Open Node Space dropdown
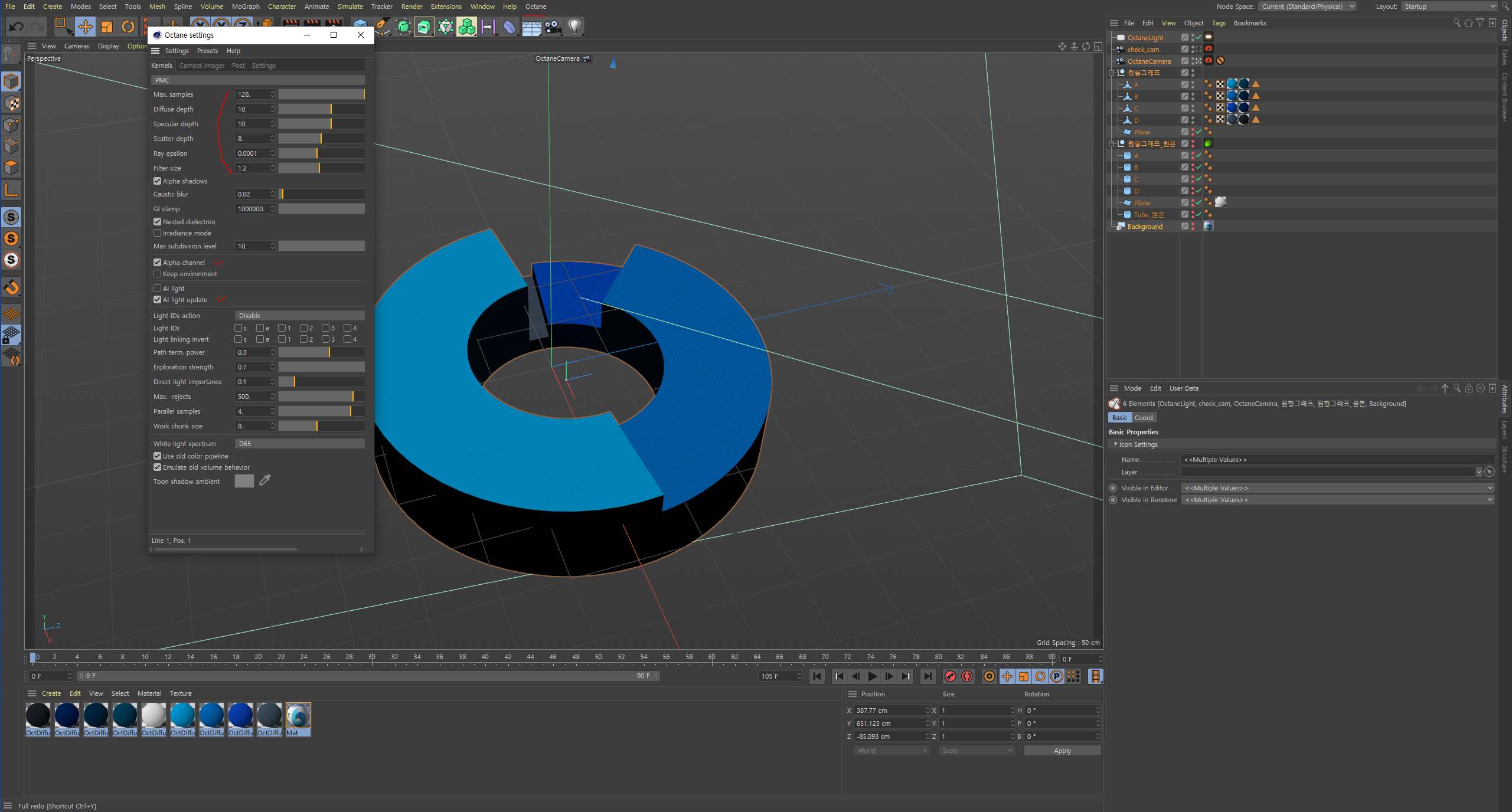Screen dimensions: 1512x812 tap(1307, 6)
